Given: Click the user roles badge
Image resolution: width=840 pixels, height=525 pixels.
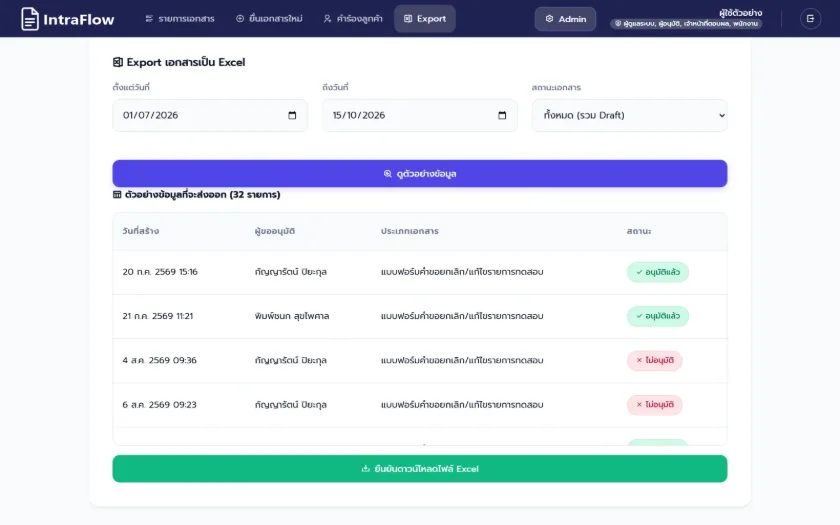Looking at the screenshot, I should [x=686, y=24].
